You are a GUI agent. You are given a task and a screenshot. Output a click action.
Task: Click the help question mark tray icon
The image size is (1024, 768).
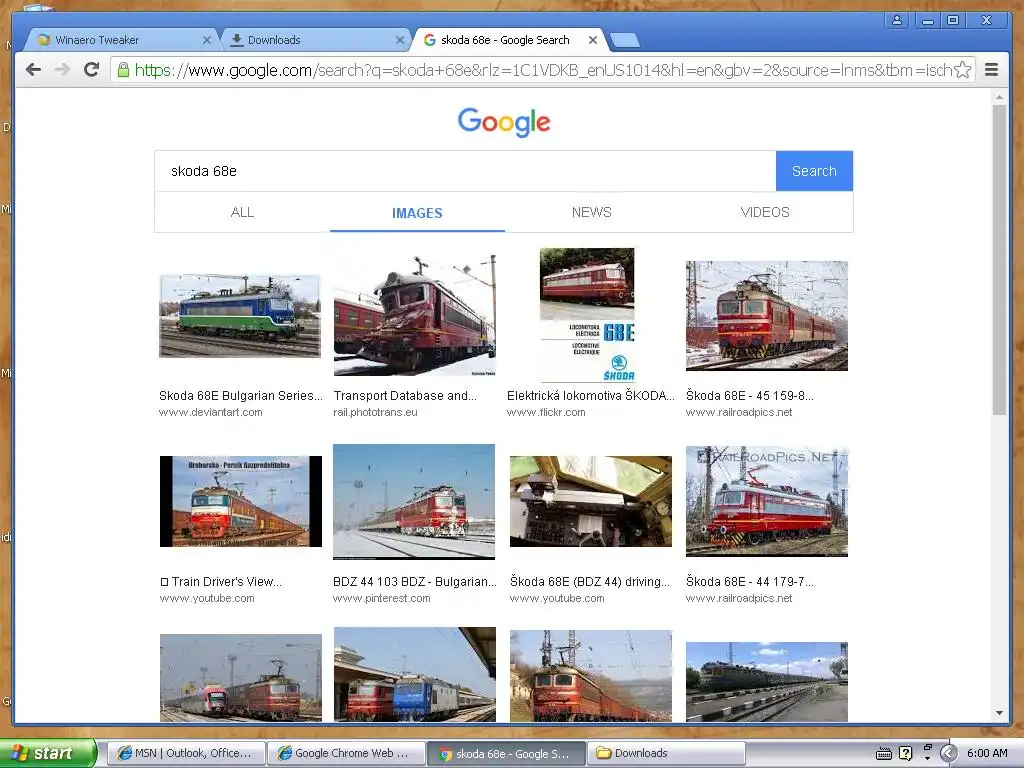[906, 754]
